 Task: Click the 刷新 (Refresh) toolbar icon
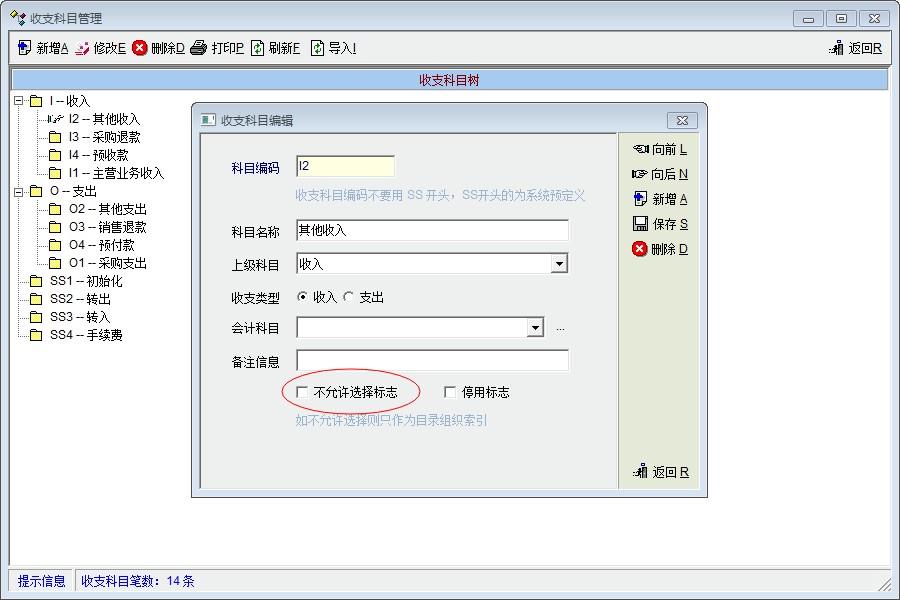(x=258, y=48)
